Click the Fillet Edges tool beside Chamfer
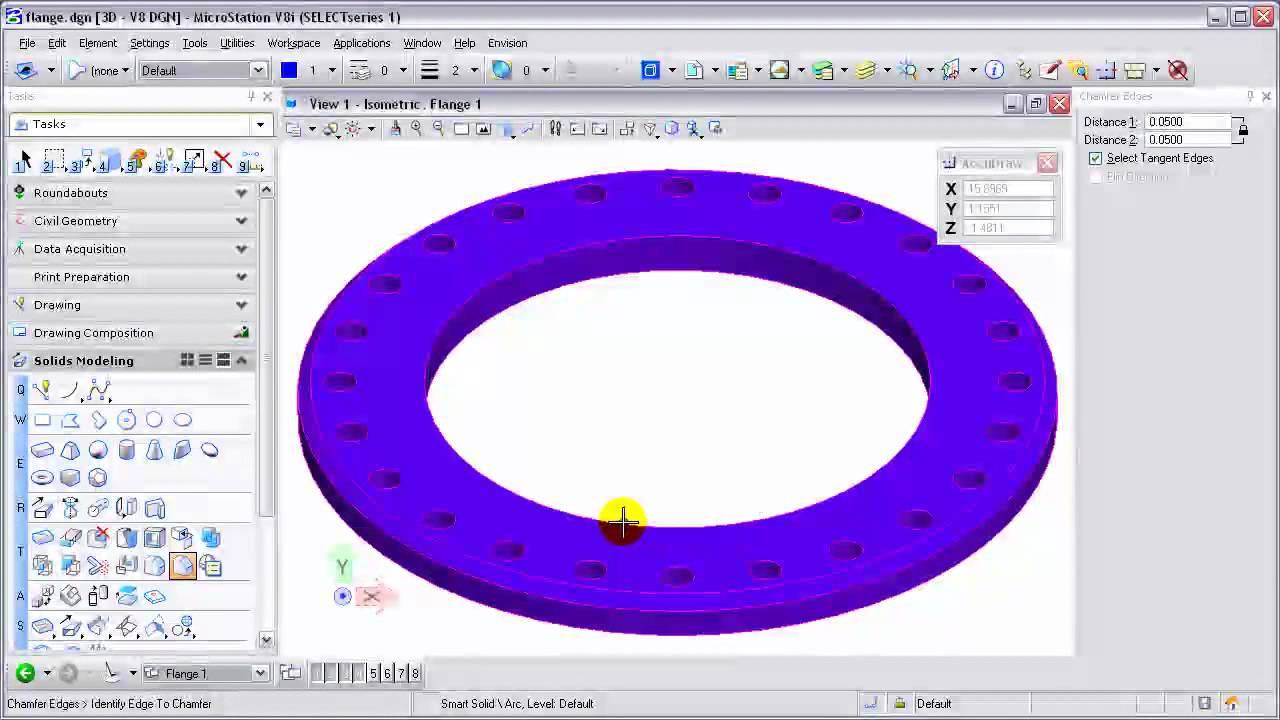1280x720 pixels. [x=154, y=566]
